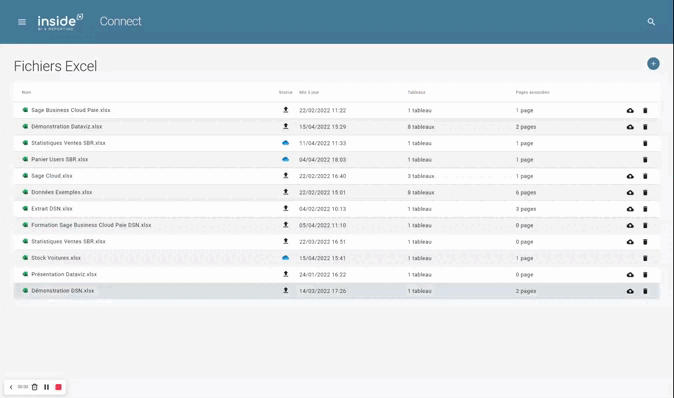The height and width of the screenshot is (398, 674).
Task: Delete Formation Sage Business Cloud Paie DSN.xlsx
Action: (x=645, y=225)
